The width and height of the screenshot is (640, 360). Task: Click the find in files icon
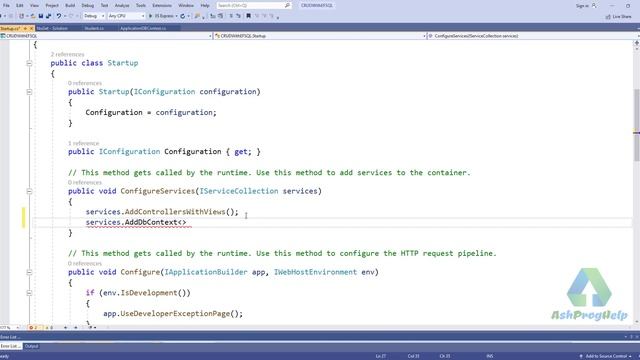point(198,16)
